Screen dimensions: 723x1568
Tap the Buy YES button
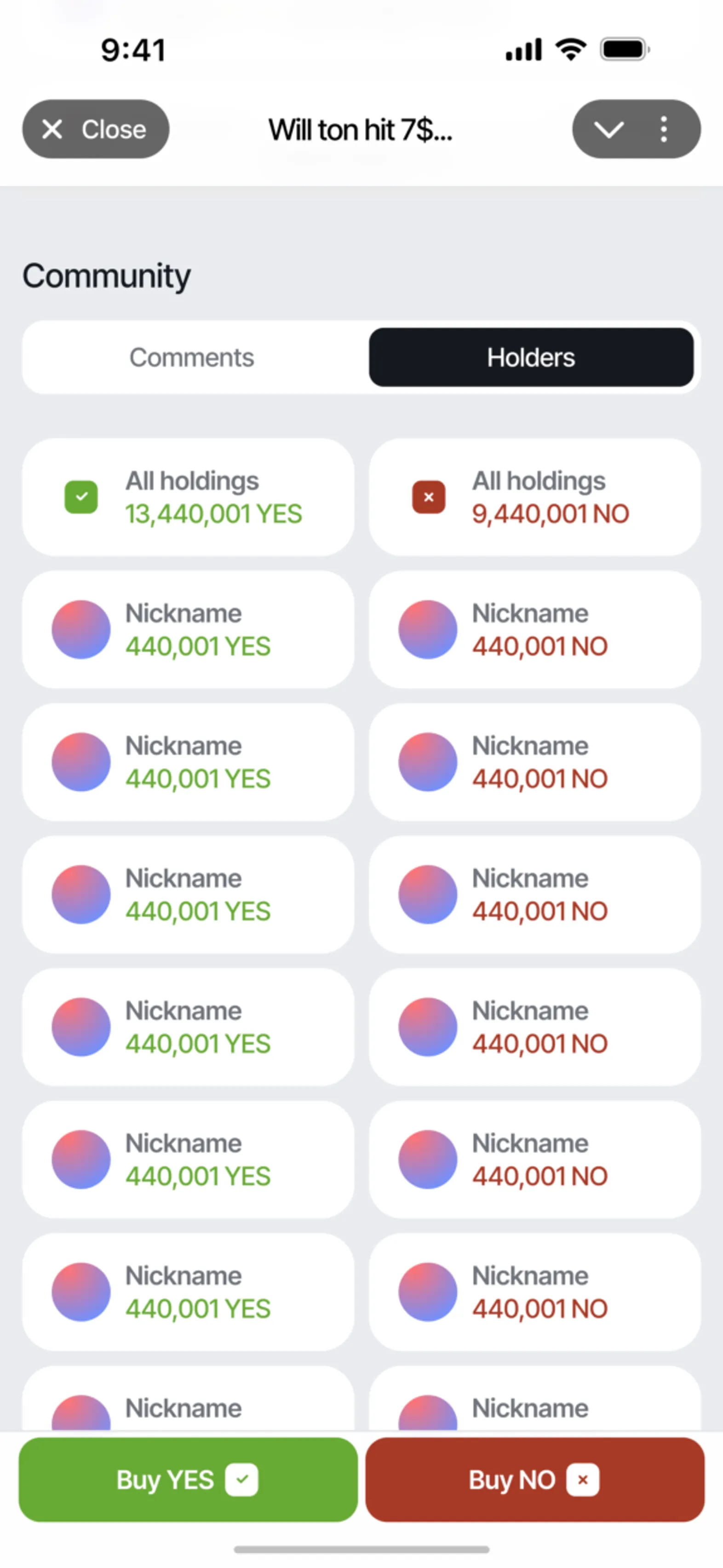point(188,1479)
